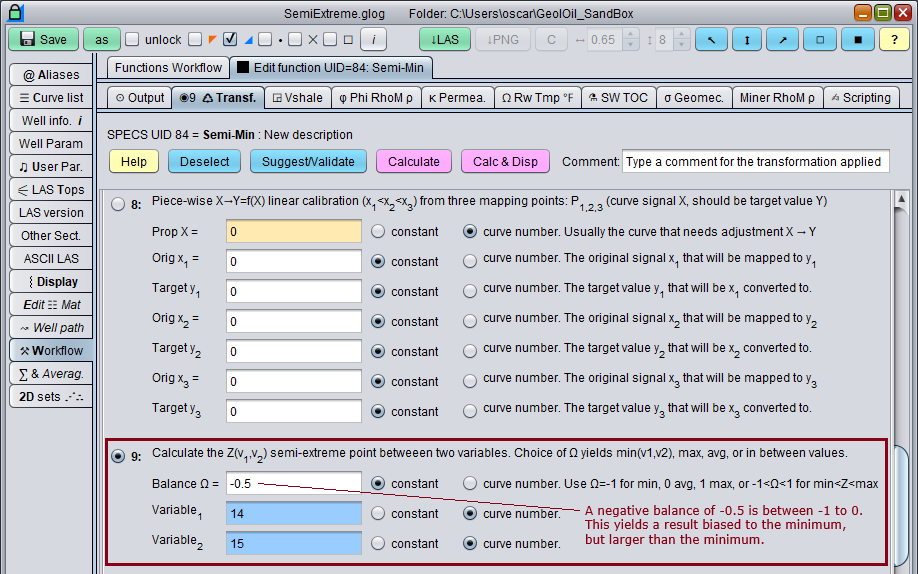
Task: Click the ↓PNG export button
Action: (502, 40)
